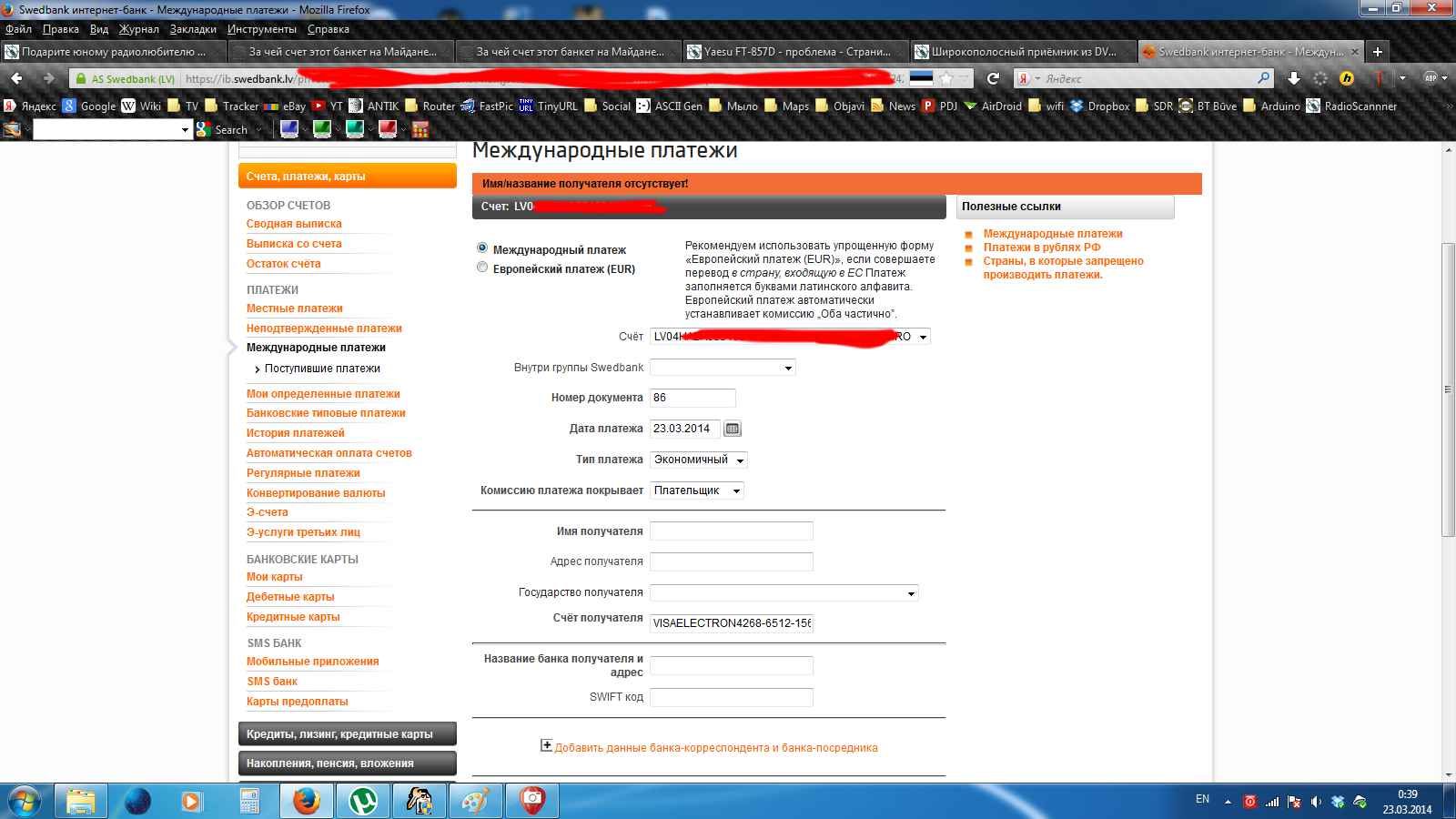Screen dimensions: 1456x819
Task: Expand Накопления, пенсия, вложения section
Action: point(348,763)
